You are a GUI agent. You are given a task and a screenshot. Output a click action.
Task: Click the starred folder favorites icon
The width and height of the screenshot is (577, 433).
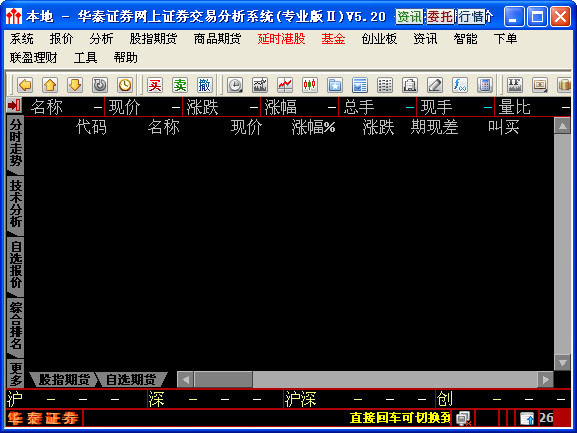click(335, 85)
